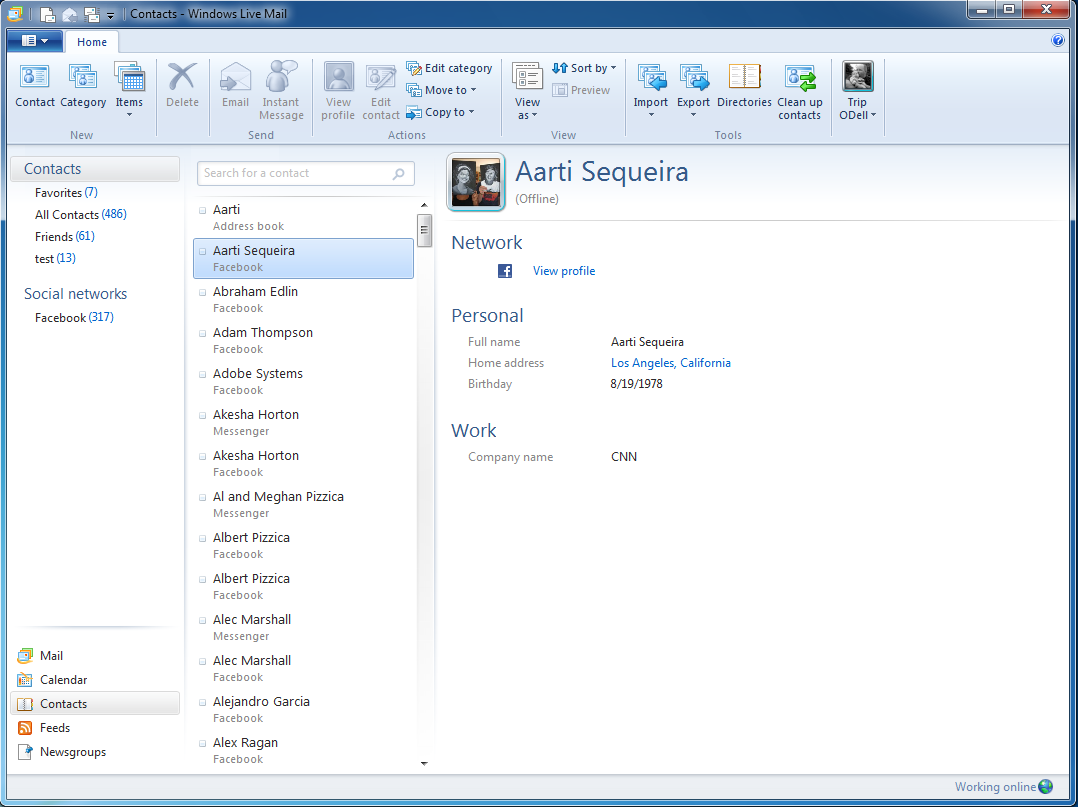
Task: Click the search magnifier icon
Action: coord(399,174)
